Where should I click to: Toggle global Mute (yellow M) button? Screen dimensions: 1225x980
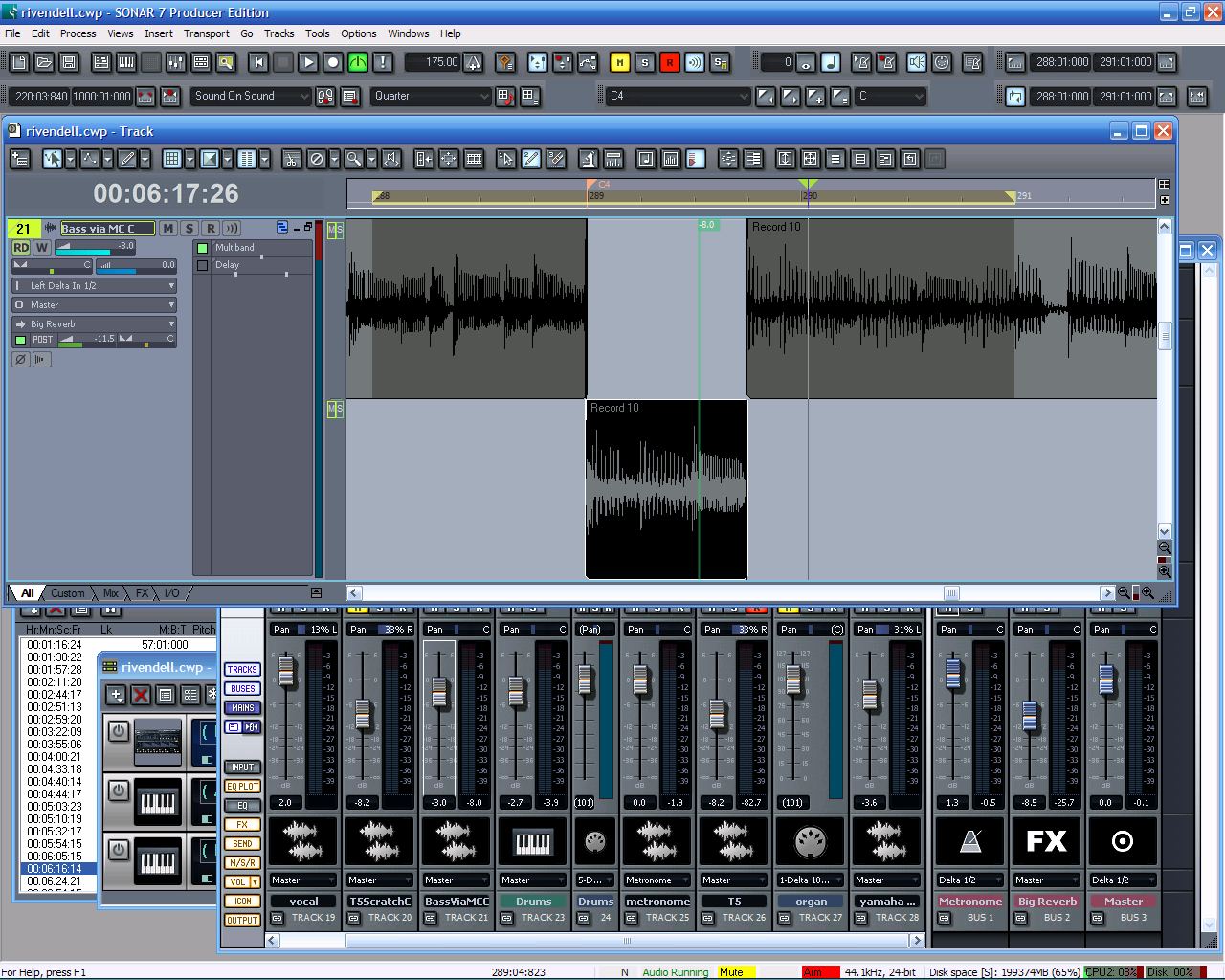tap(620, 62)
